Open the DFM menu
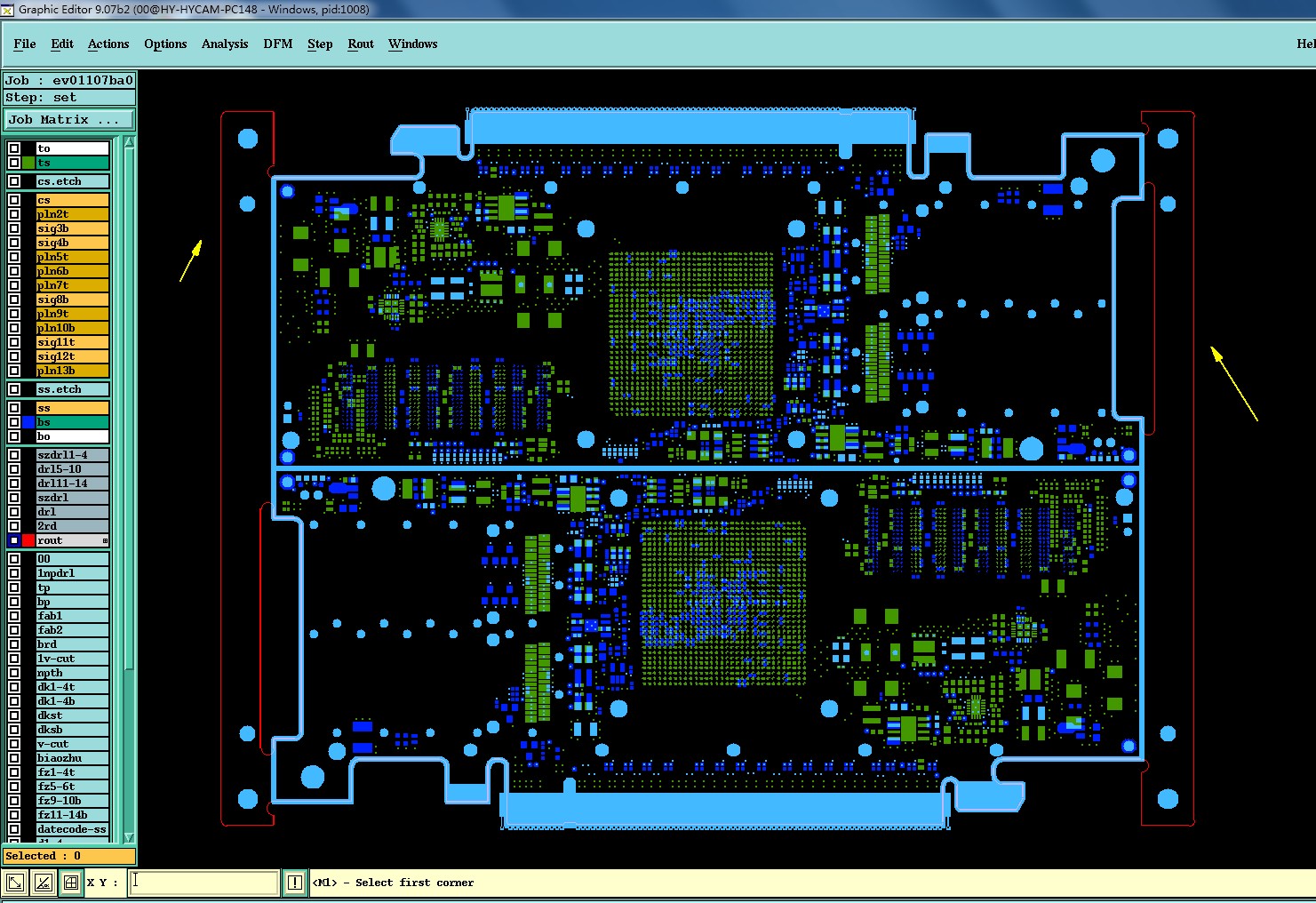This screenshot has width=1316, height=903. [277, 44]
